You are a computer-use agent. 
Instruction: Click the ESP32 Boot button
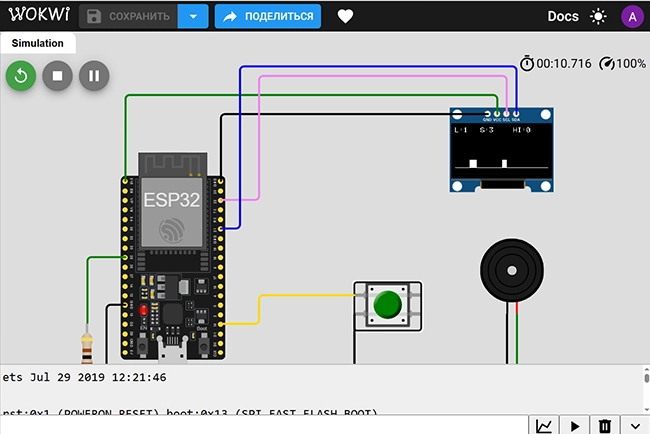(204, 347)
